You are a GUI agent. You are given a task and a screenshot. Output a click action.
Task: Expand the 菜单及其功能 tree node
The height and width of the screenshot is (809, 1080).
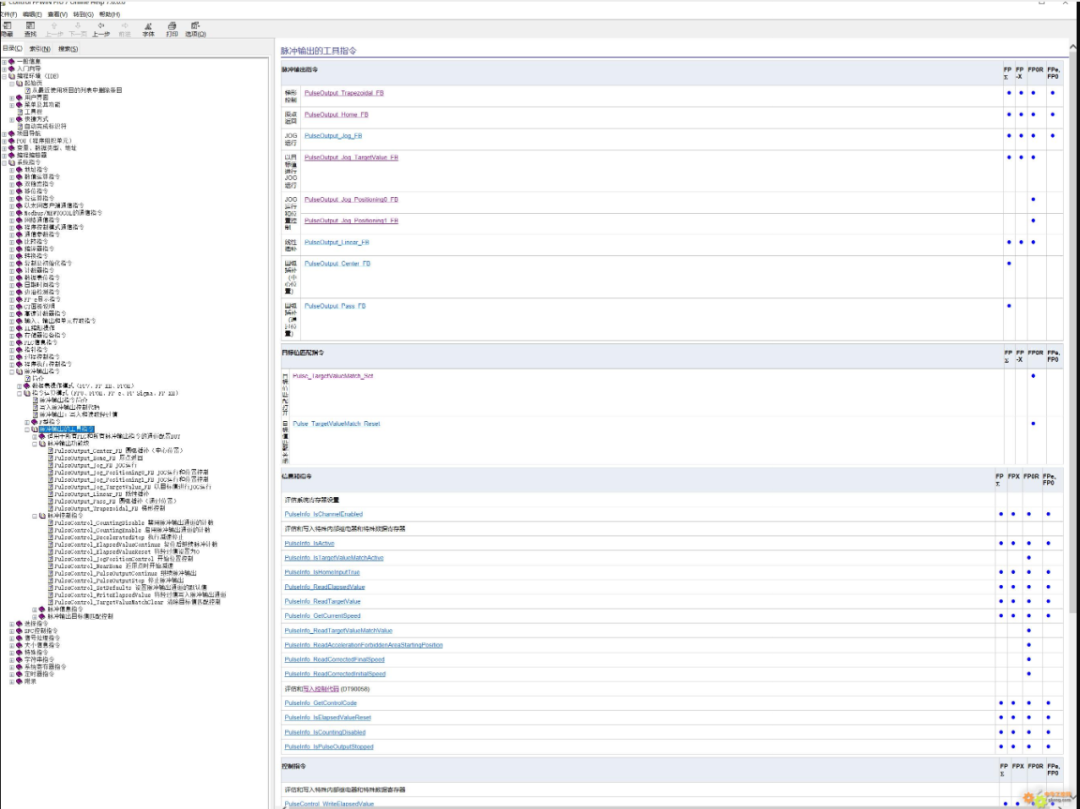coord(12,104)
